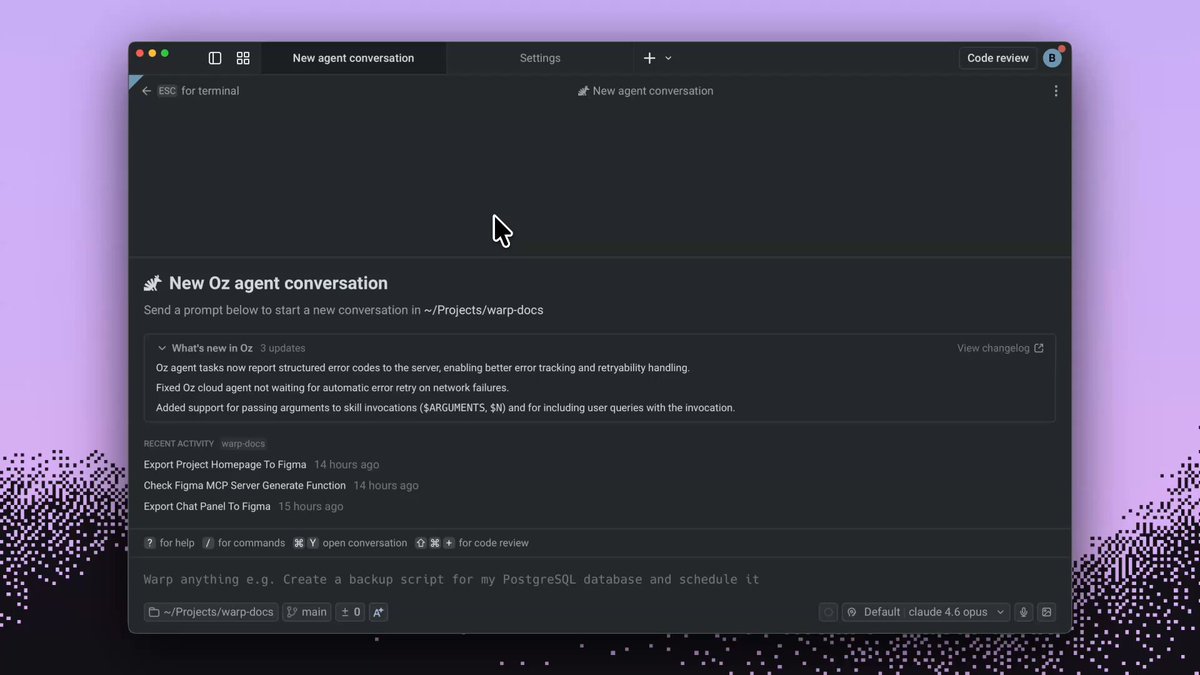Open the claude 4.6 opus model dropdown
Image resolution: width=1200 pixels, height=675 pixels.
(x=958, y=612)
